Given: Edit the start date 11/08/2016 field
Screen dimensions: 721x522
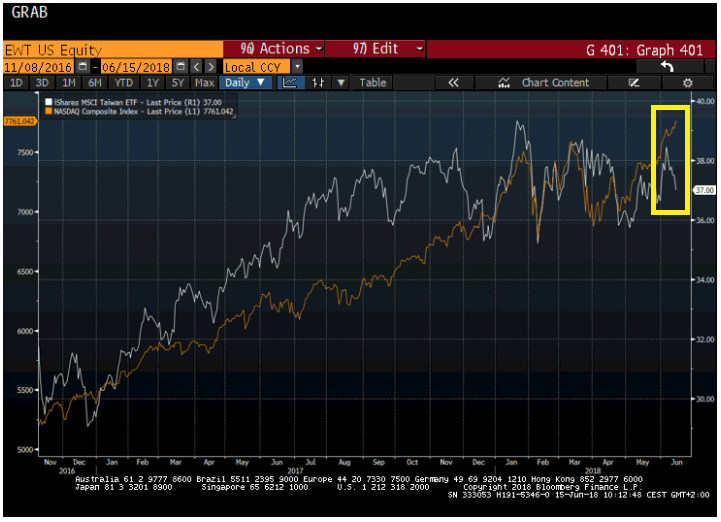Looking at the screenshot, I should tap(39, 67).
